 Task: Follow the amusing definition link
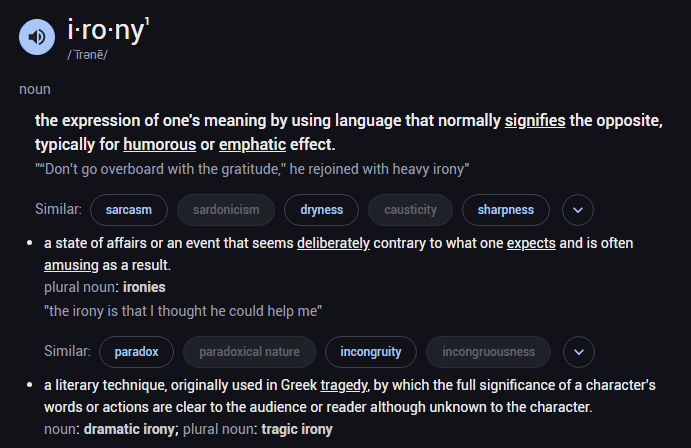pyautogui.click(x=71, y=265)
